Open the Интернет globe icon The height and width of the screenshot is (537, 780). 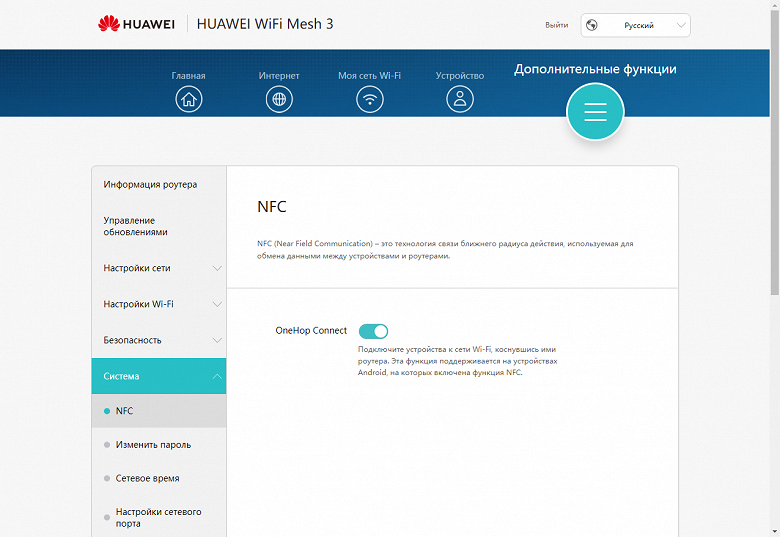coord(279,99)
